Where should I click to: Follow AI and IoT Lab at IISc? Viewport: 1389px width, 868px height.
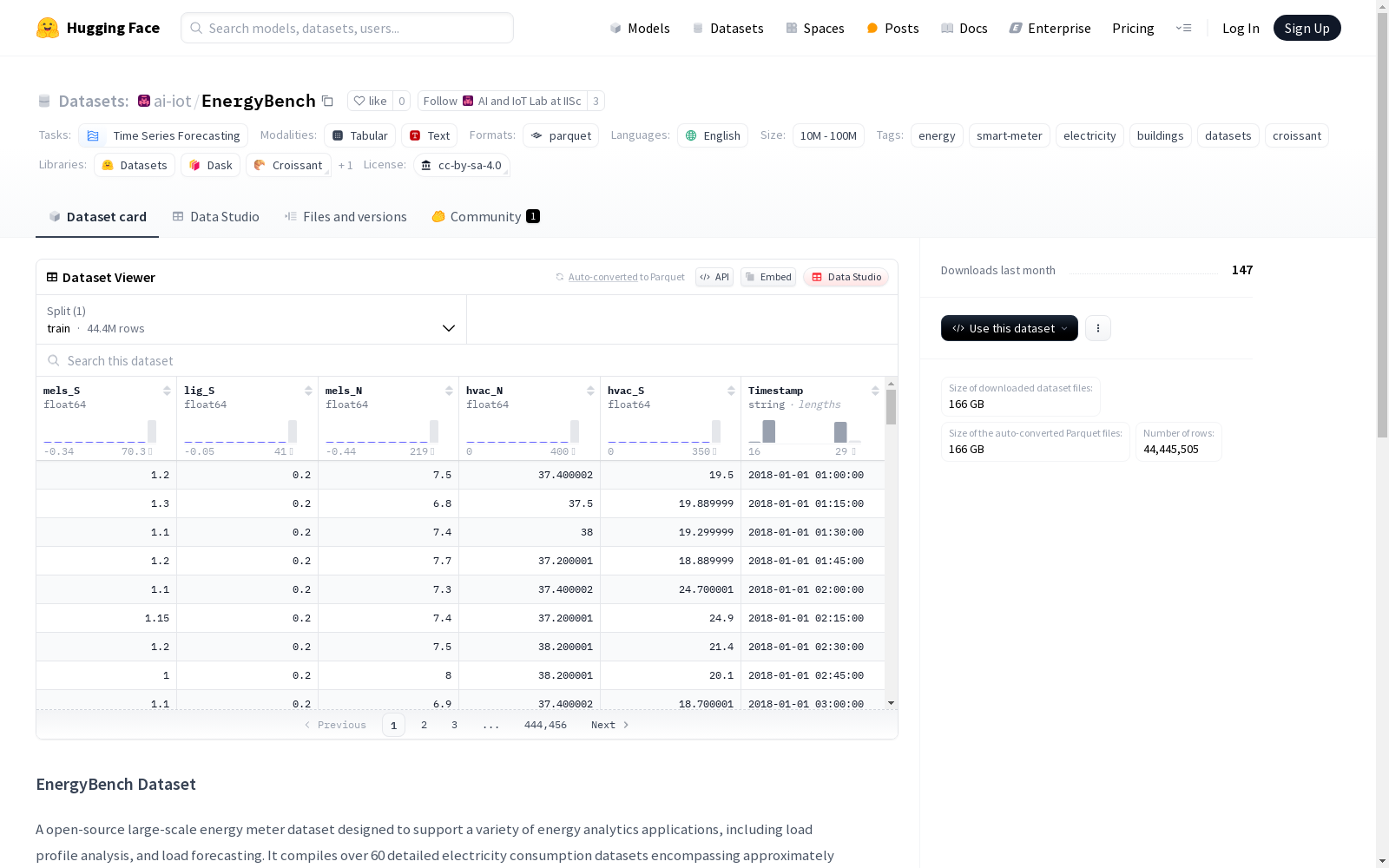502,101
